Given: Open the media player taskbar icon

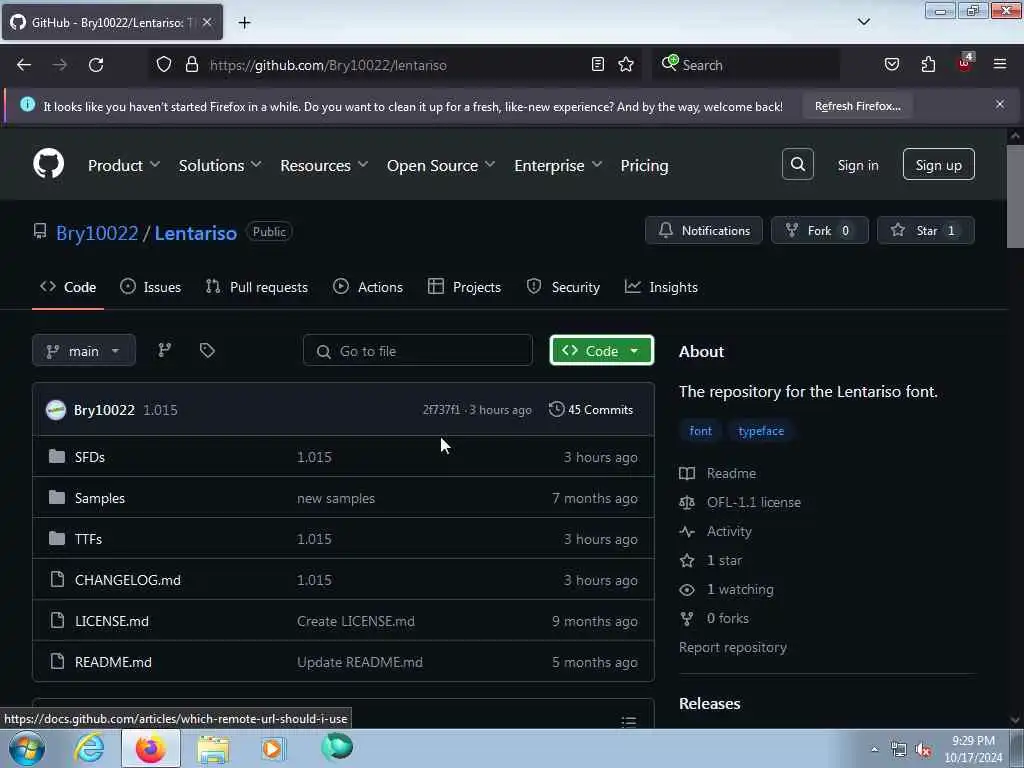Looking at the screenshot, I should point(273,748).
